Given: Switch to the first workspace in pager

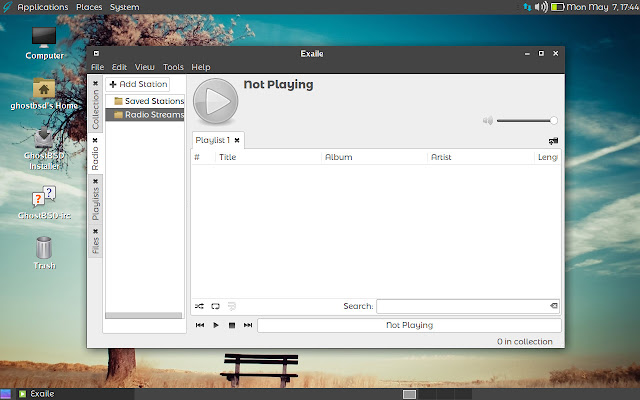Looking at the screenshot, I should pyautogui.click(x=409, y=394).
